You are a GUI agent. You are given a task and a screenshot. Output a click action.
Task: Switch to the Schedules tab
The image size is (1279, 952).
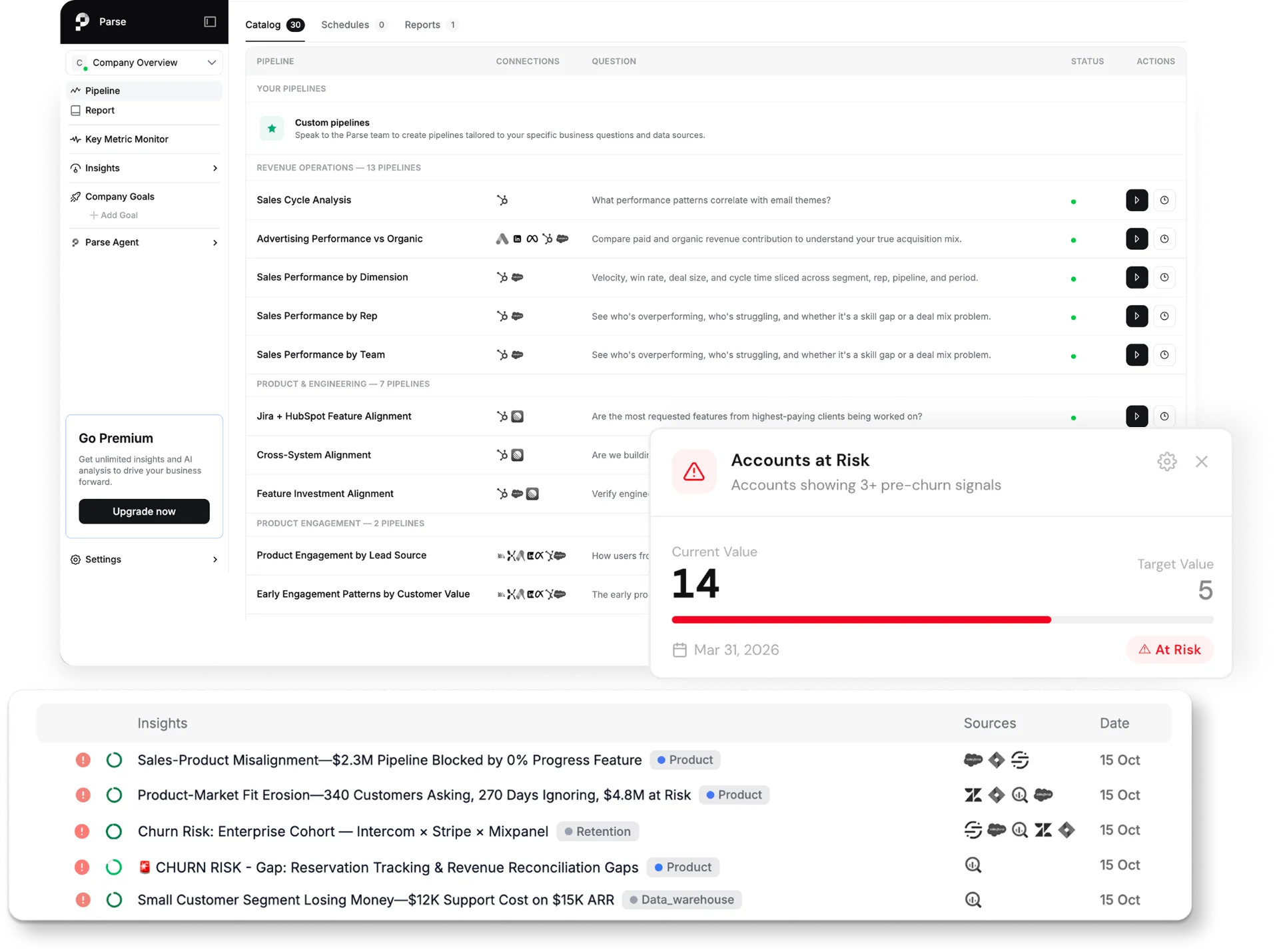coord(346,25)
